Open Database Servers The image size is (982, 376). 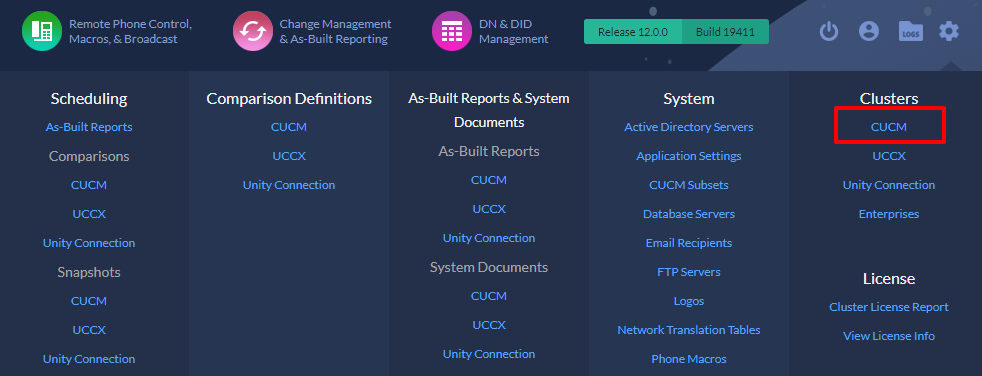[689, 214]
